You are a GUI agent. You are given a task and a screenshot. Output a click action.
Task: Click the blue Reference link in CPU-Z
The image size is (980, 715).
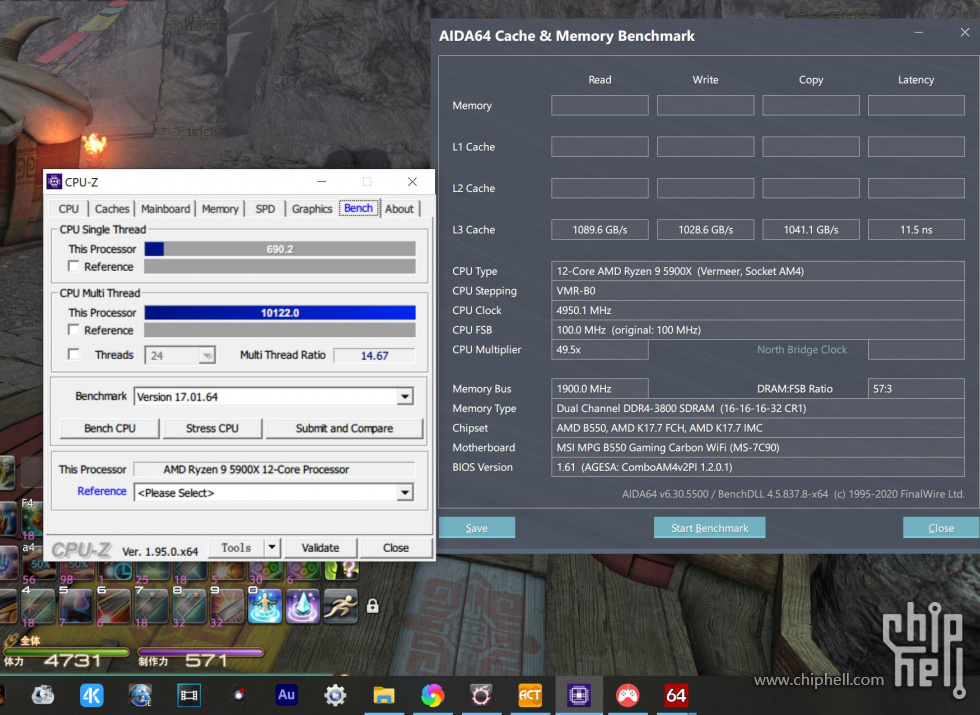(x=102, y=491)
